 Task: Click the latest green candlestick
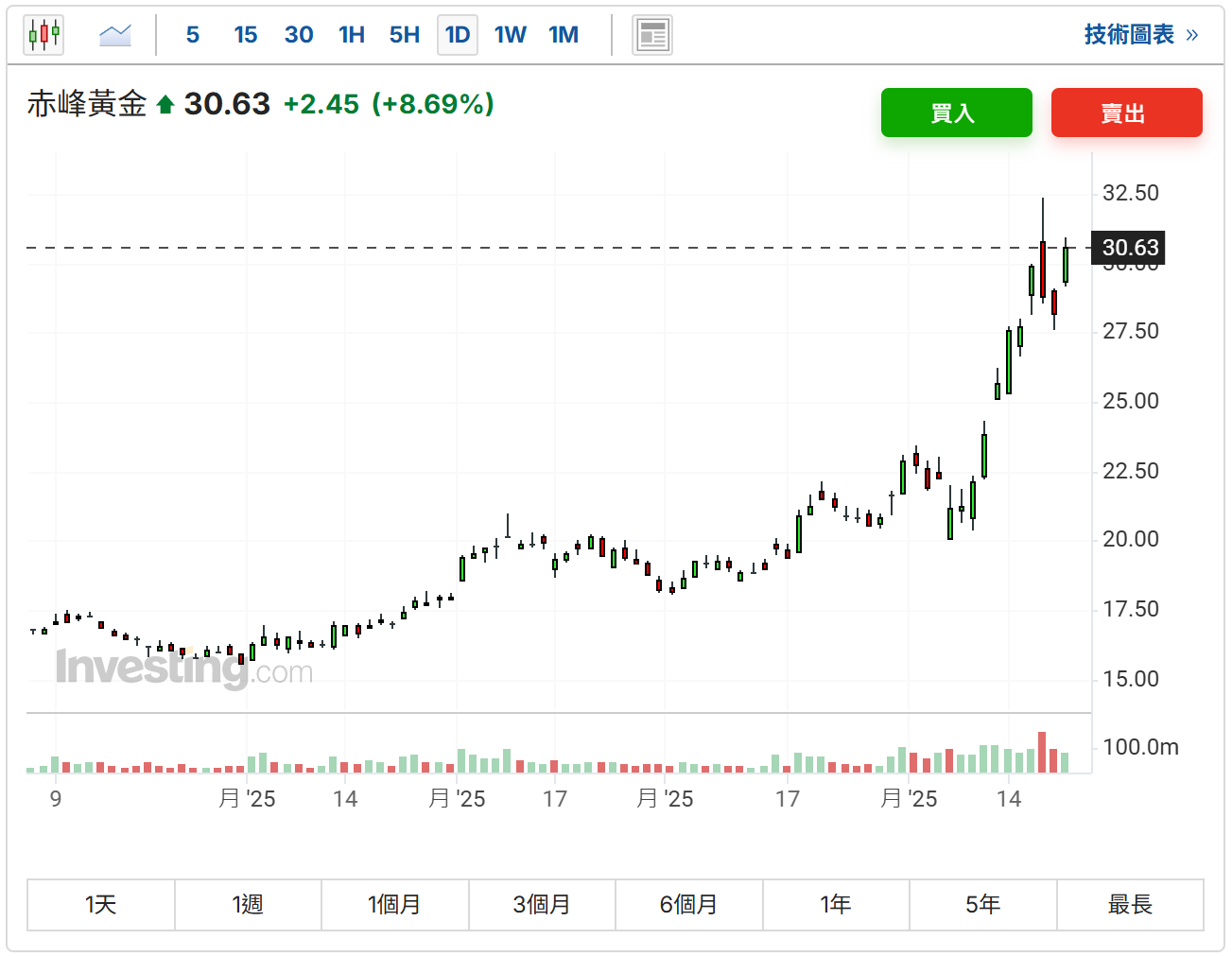1066,265
